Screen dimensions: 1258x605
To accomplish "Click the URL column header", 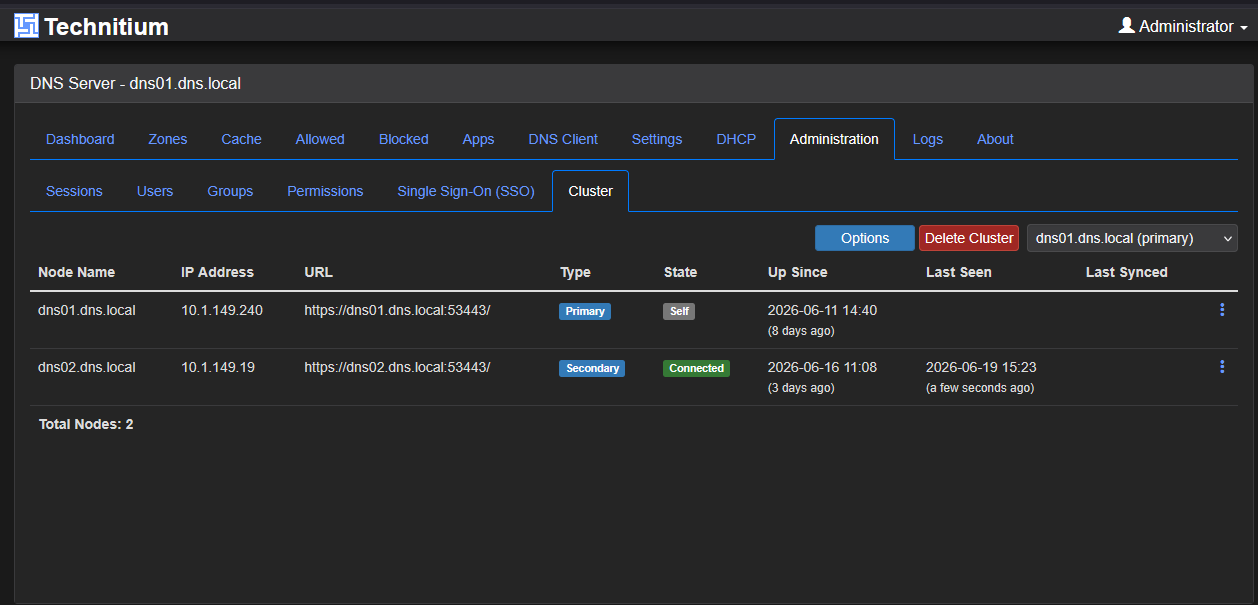I will pyautogui.click(x=318, y=272).
